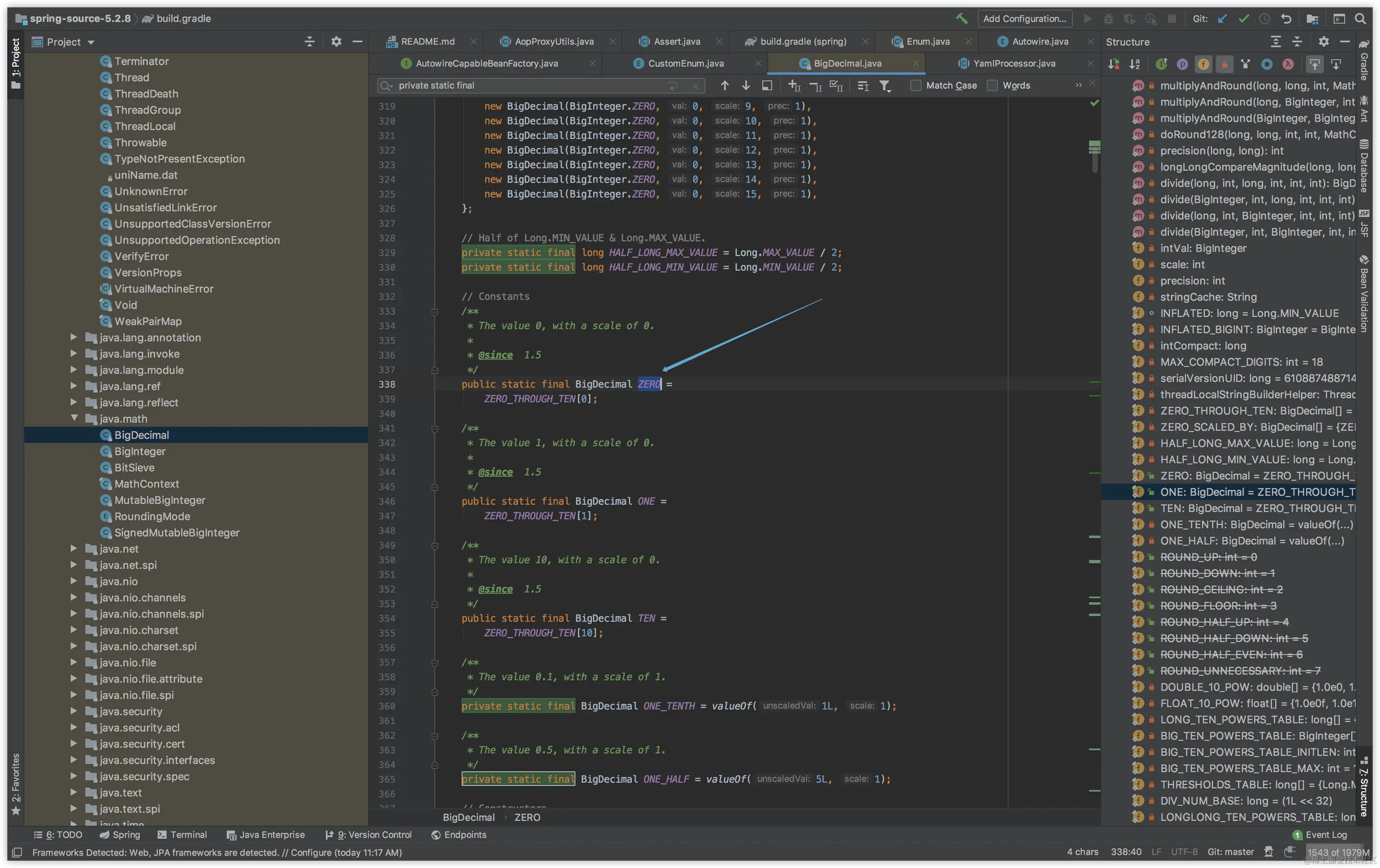Viewport: 1380px width, 868px height.
Task: Toggle Sort Alphabetically in Structure panel
Action: [1134, 64]
